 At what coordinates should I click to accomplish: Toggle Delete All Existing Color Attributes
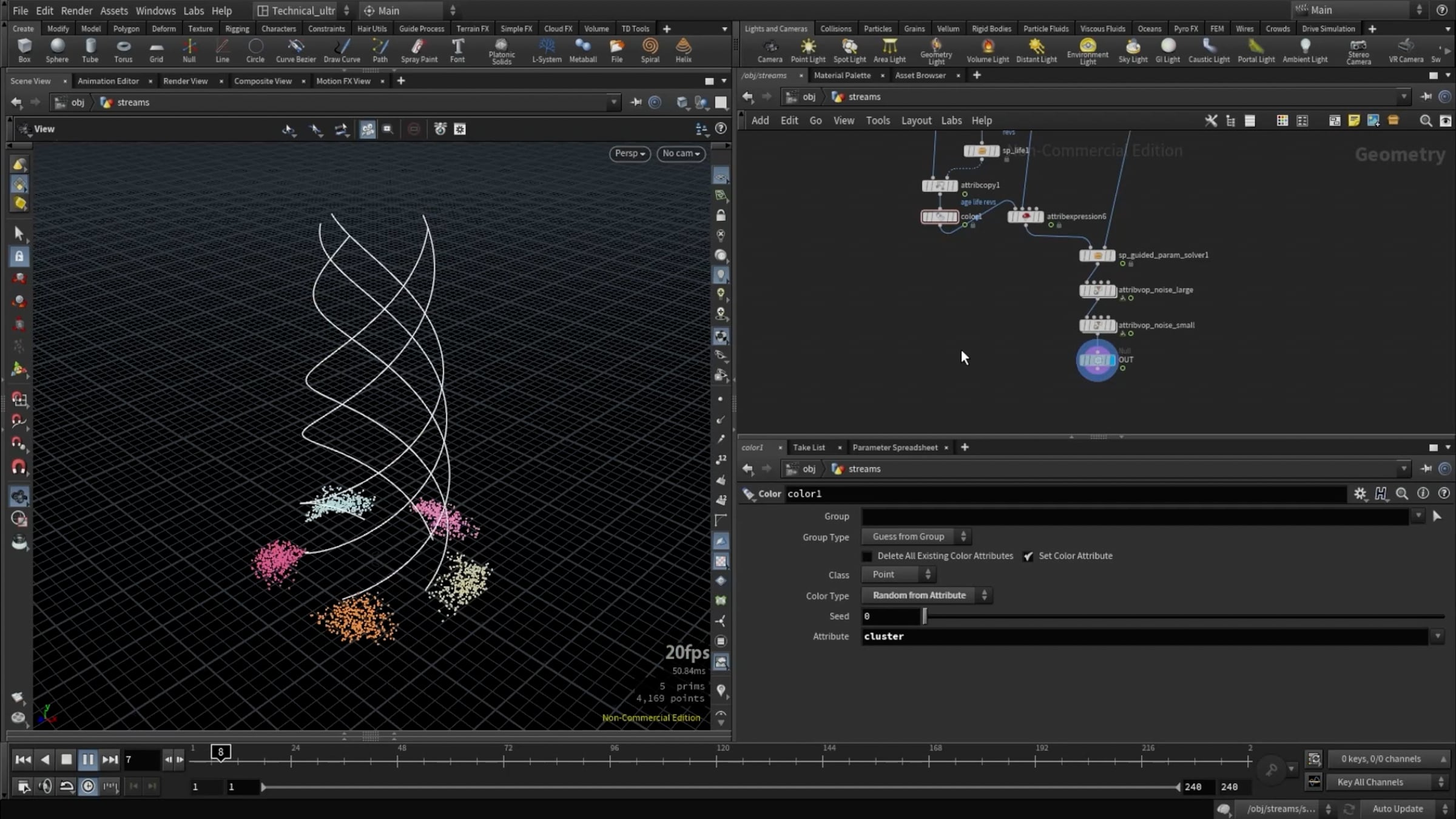click(867, 556)
